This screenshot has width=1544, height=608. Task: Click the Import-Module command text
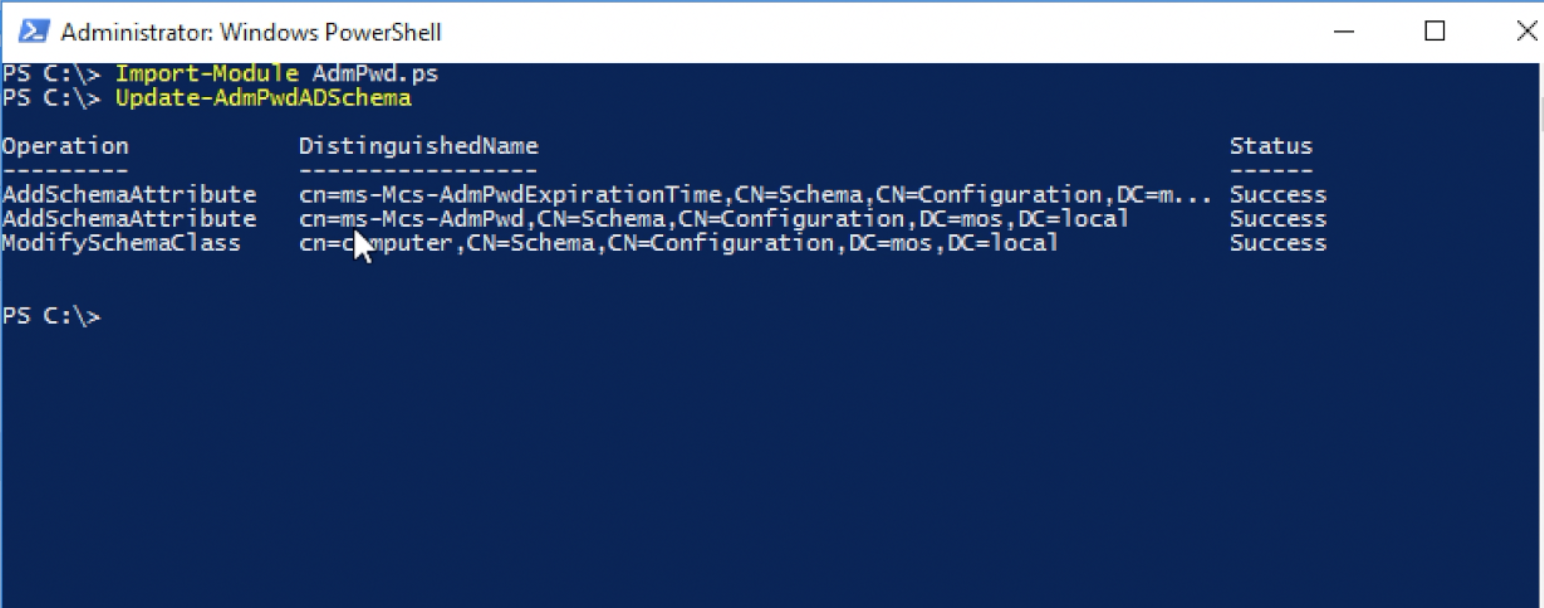click(x=207, y=74)
